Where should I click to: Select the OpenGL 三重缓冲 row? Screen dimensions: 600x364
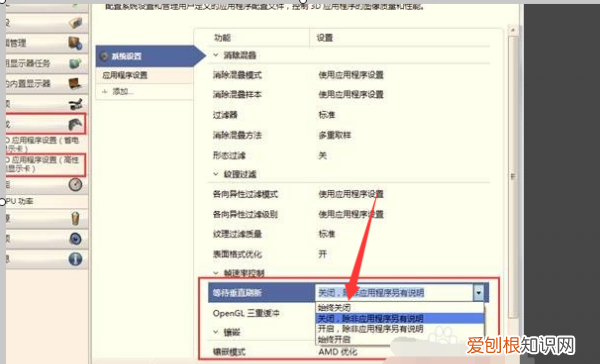[246, 313]
